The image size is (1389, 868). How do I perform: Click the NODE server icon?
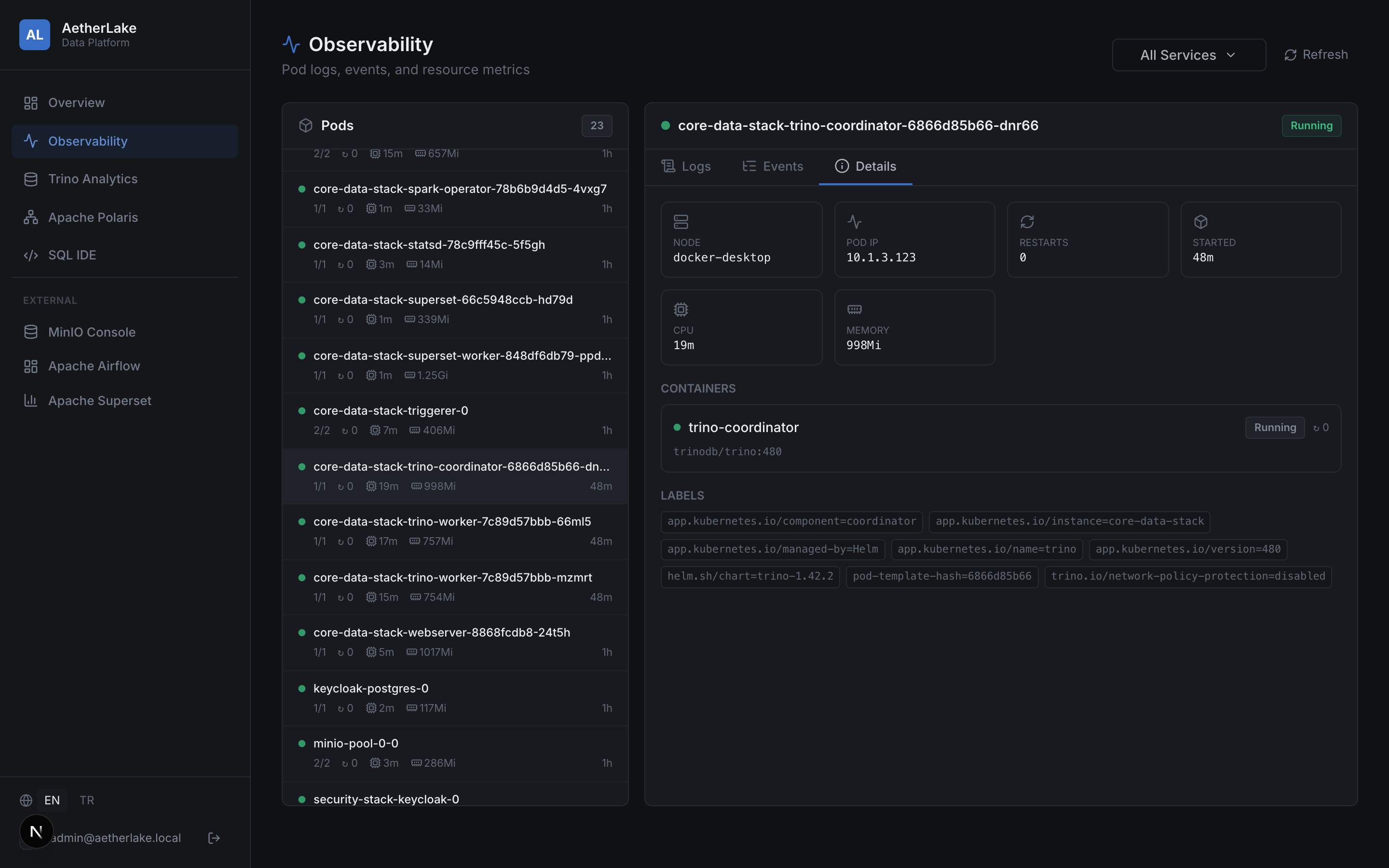tap(681, 222)
